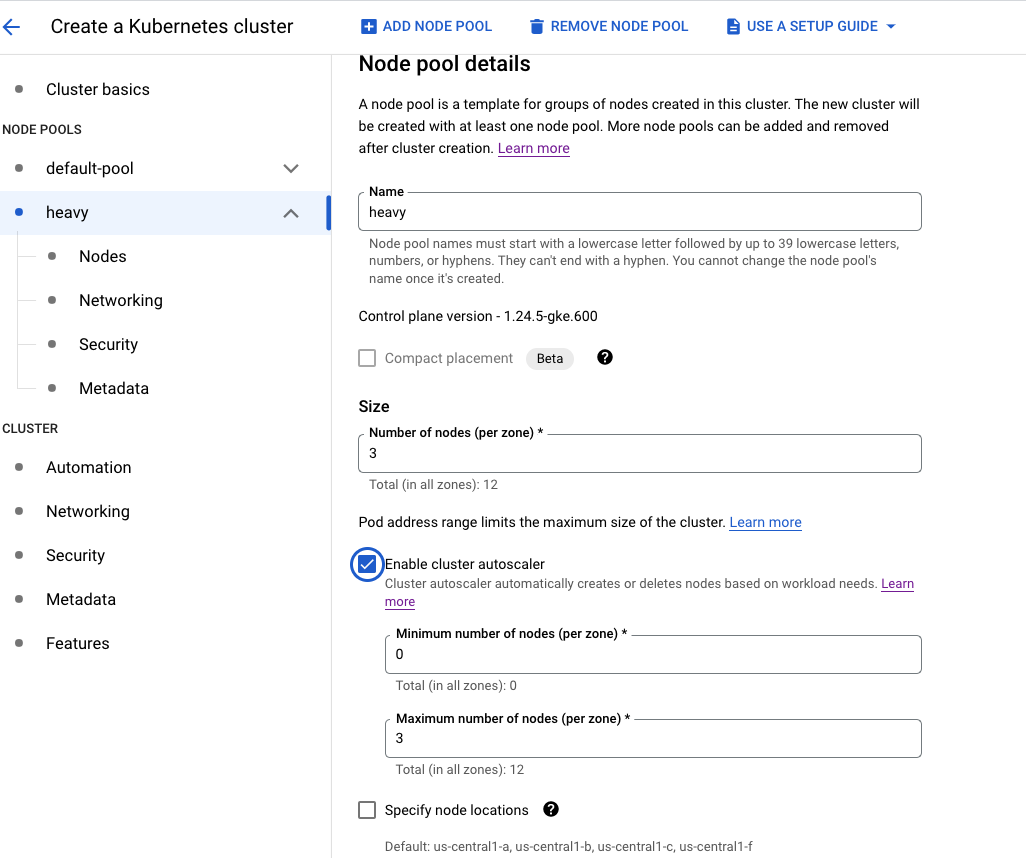
Task: Expand the default-pool node pool
Action: (x=291, y=168)
